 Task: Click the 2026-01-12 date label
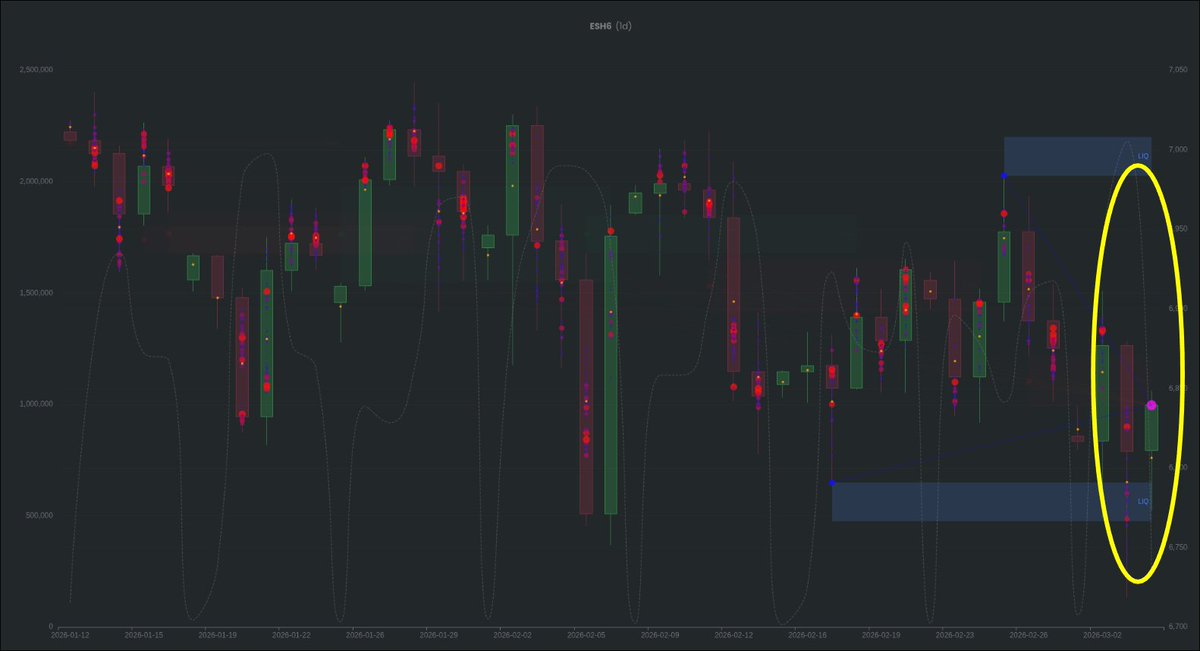coord(70,634)
